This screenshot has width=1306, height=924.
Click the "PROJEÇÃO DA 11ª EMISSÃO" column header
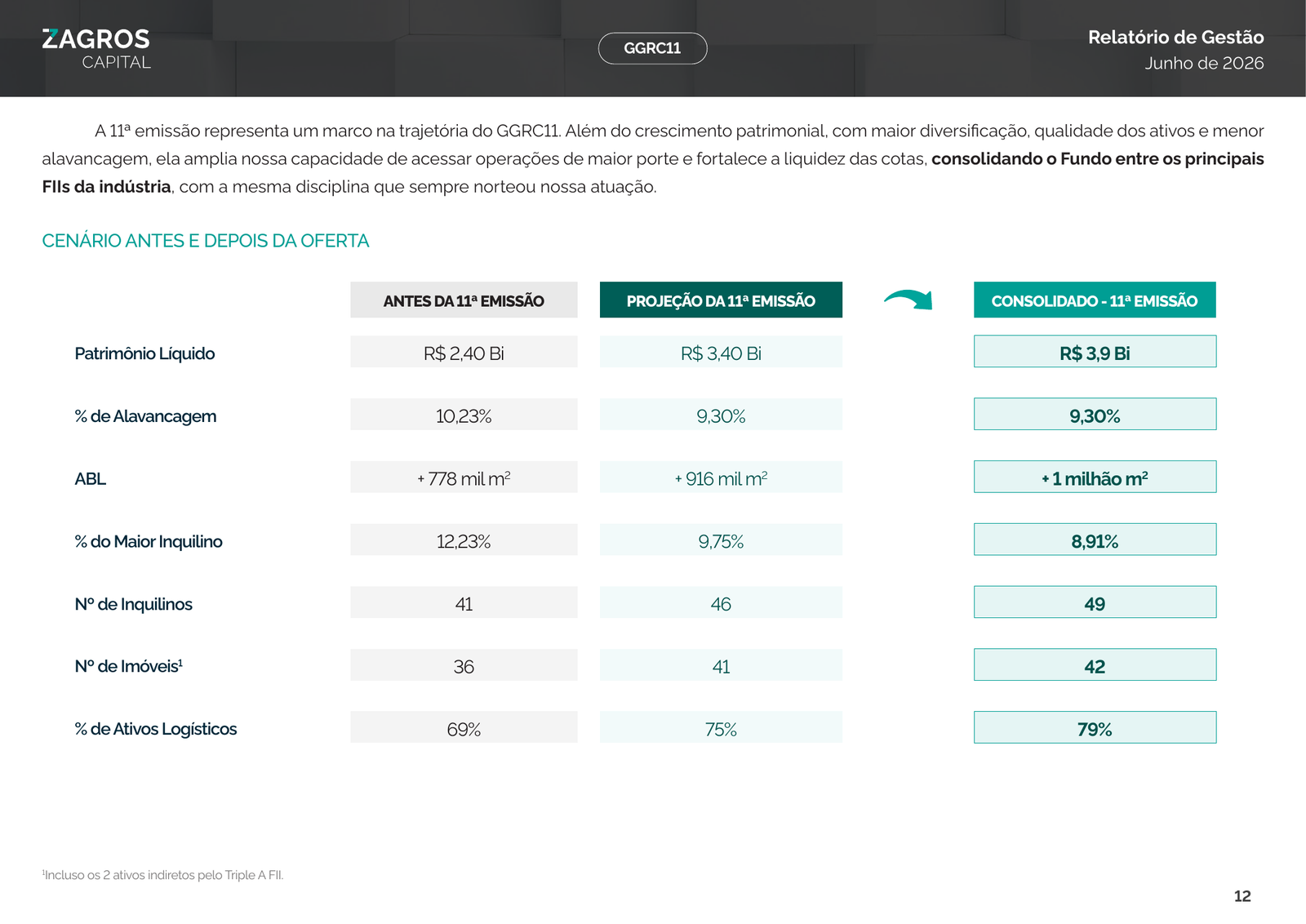(x=721, y=300)
